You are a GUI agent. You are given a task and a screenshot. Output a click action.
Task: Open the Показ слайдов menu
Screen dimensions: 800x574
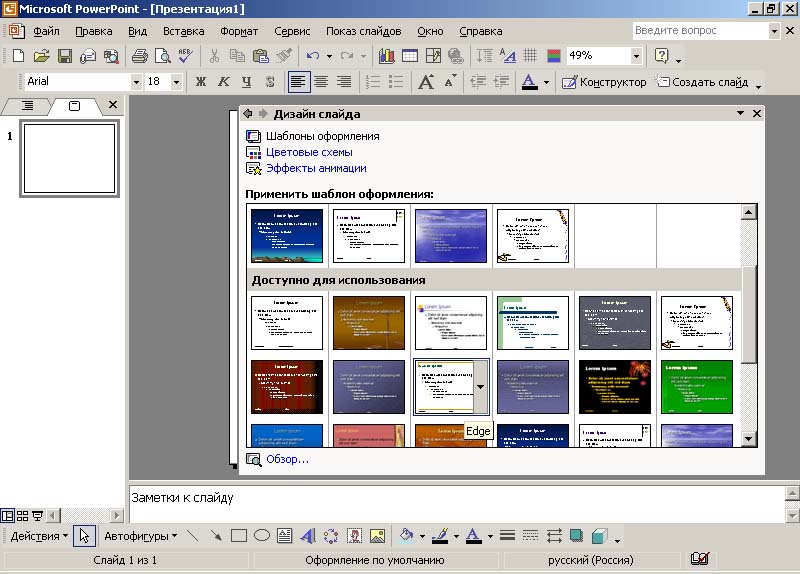tap(364, 31)
